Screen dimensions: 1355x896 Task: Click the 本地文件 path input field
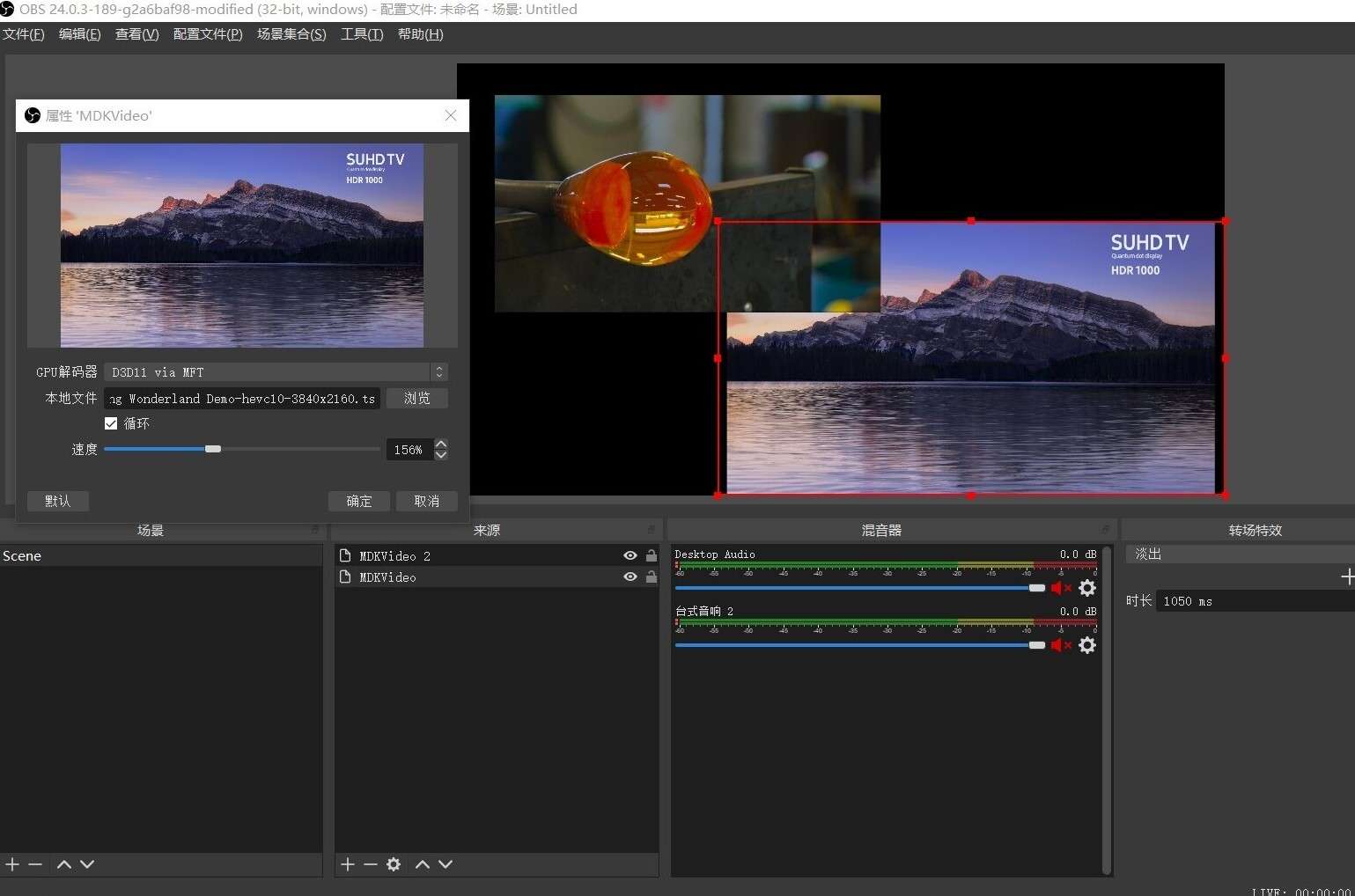pos(242,398)
